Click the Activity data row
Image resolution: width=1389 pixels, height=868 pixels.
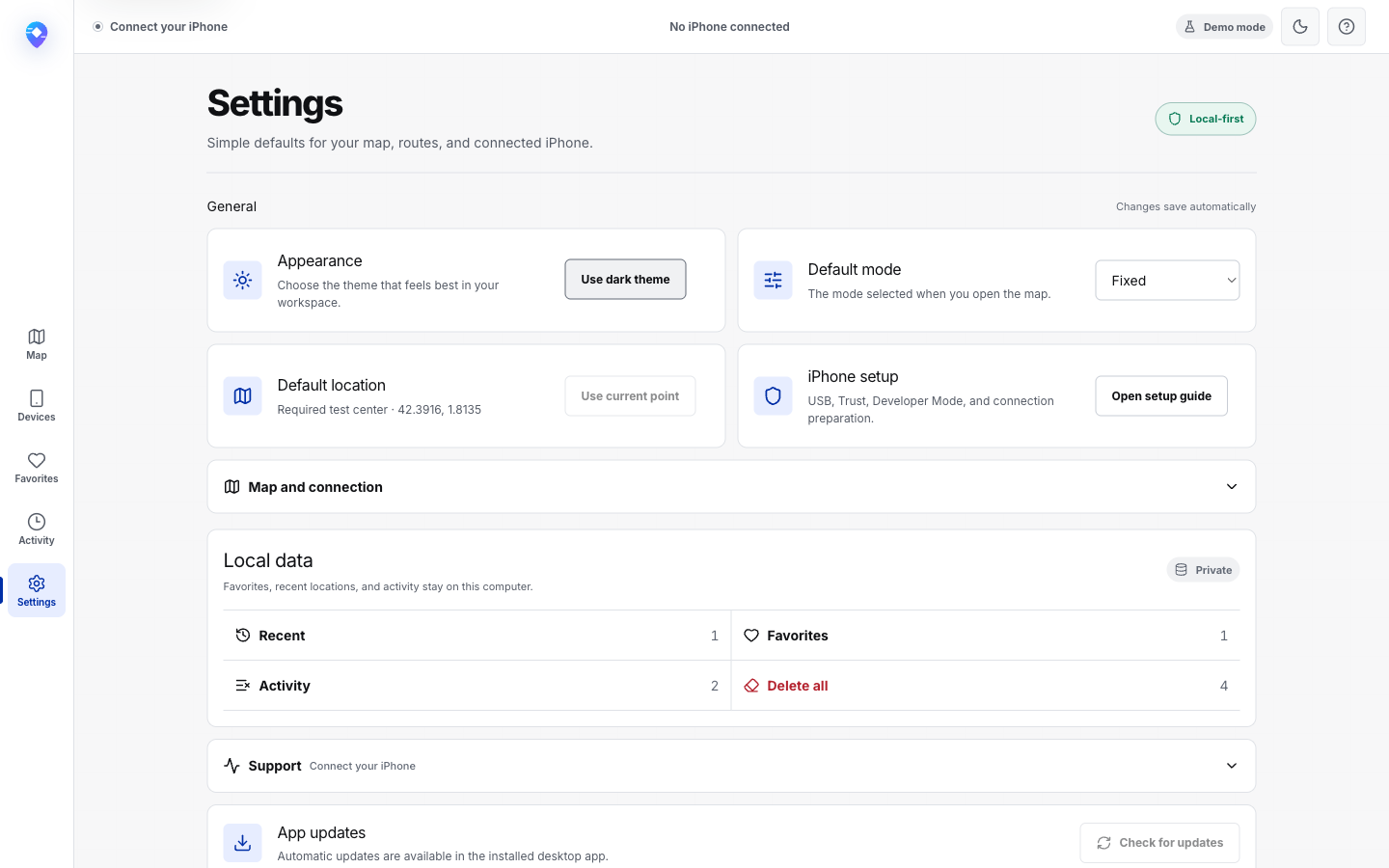[x=477, y=686]
